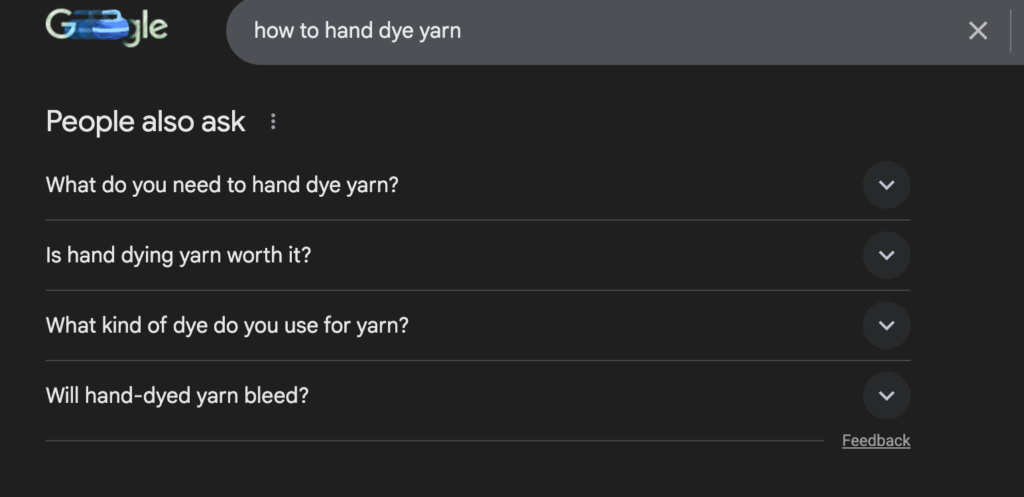Choose the question "Will hand-dyed yarn bleed?"
This screenshot has width=1024, height=497.
[177, 395]
